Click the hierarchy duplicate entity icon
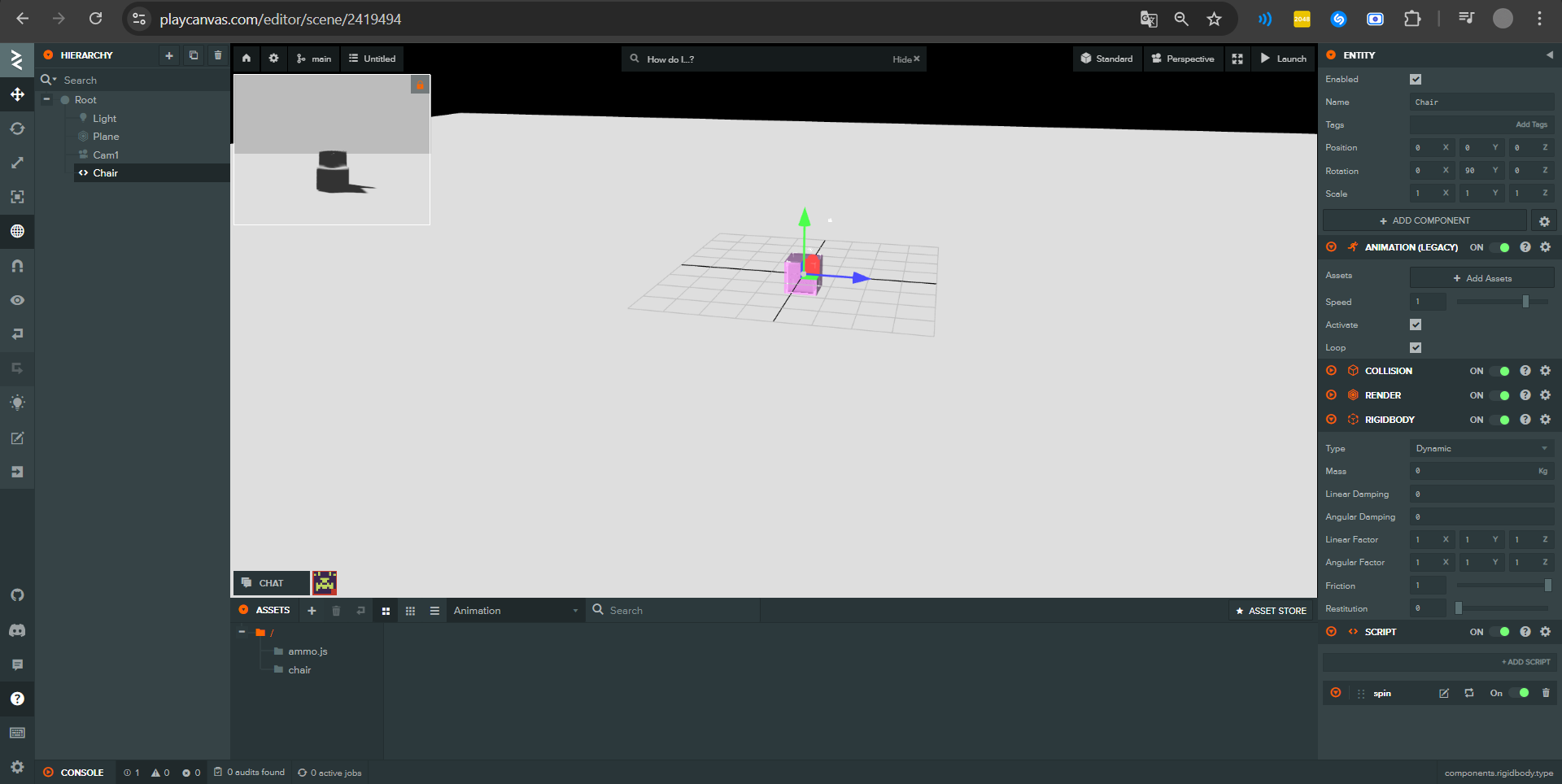This screenshot has width=1562, height=784. point(194,55)
